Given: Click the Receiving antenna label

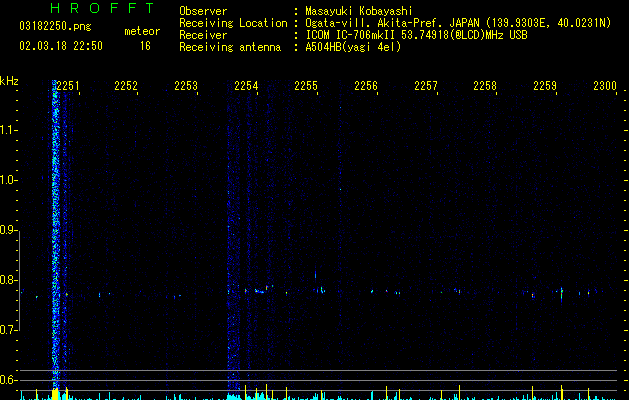Looking at the screenshot, I should tap(230, 47).
